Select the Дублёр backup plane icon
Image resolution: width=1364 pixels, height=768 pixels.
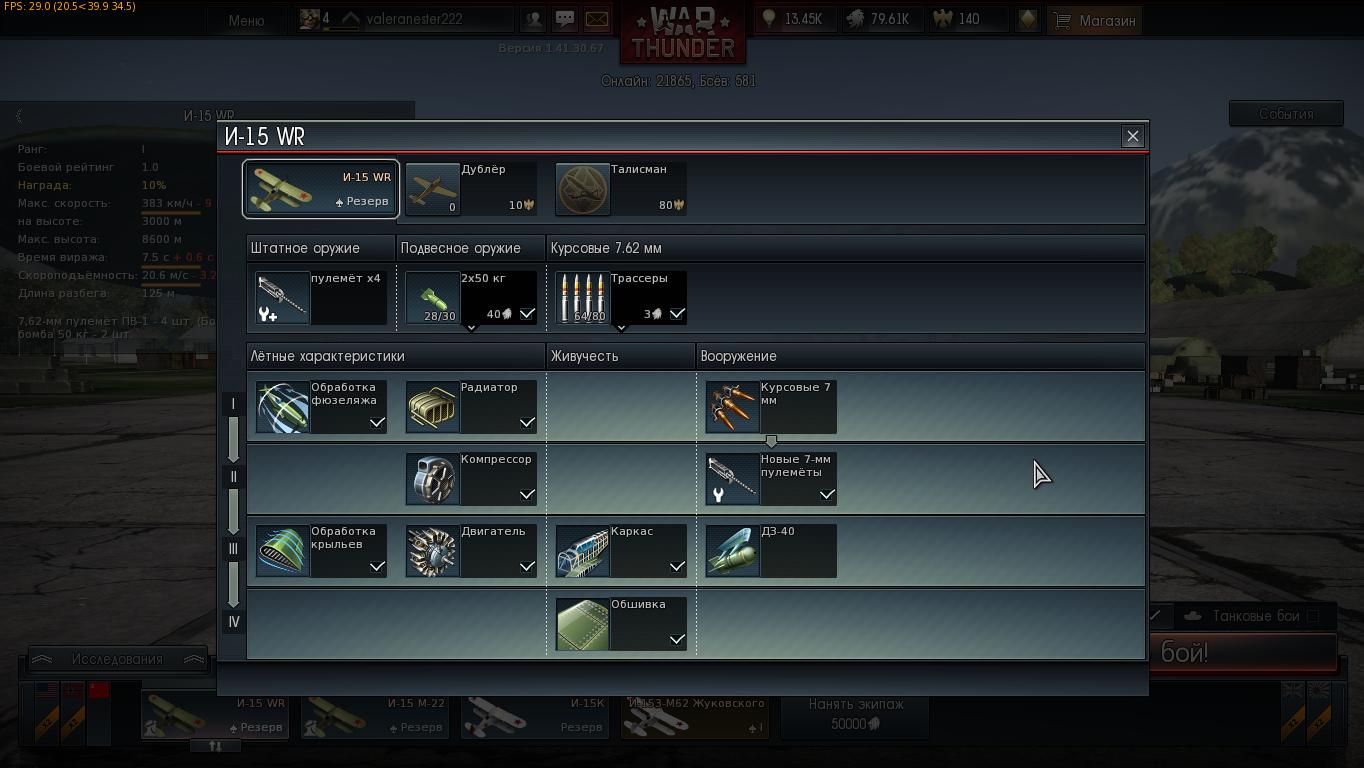(432, 189)
